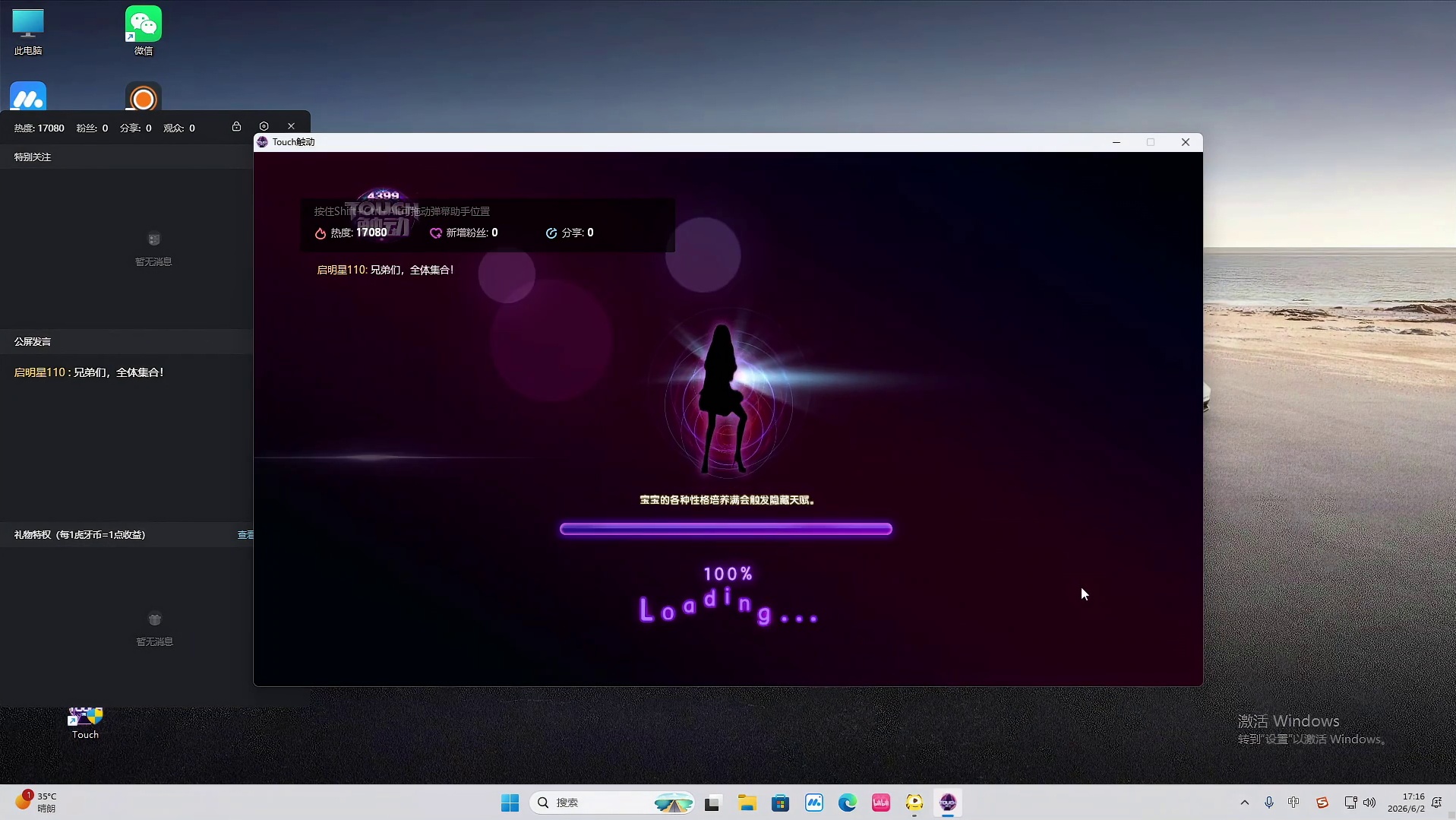
Task: Click the 分享 share icon in overlay
Action: (551, 233)
